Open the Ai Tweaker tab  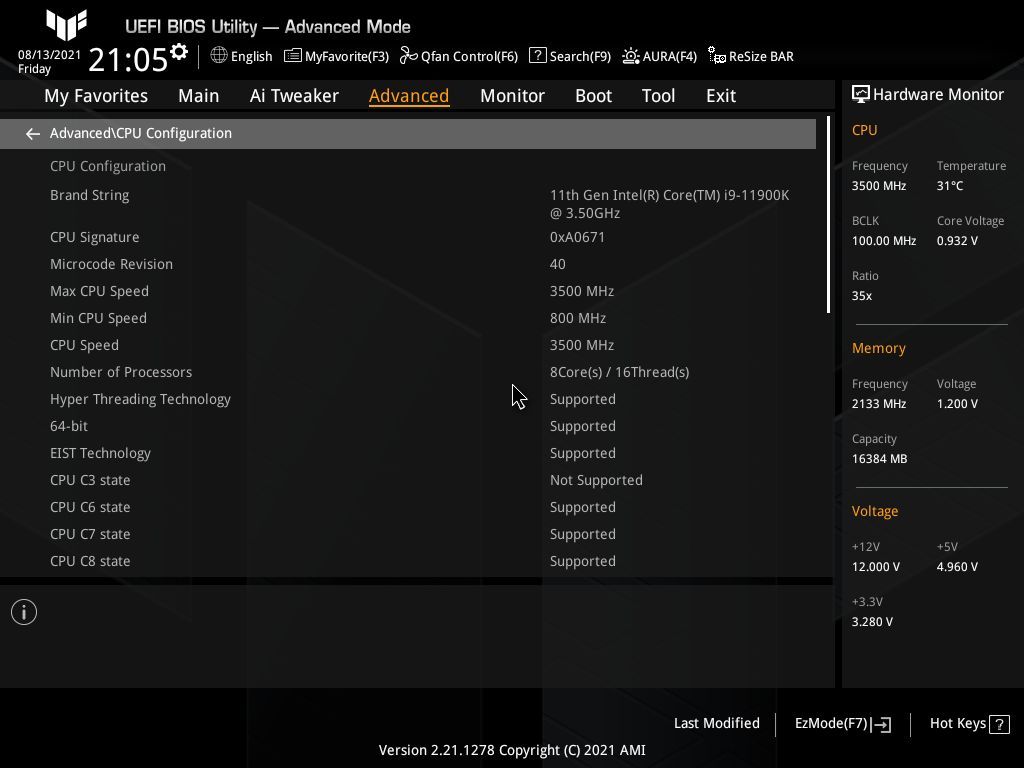click(x=294, y=96)
